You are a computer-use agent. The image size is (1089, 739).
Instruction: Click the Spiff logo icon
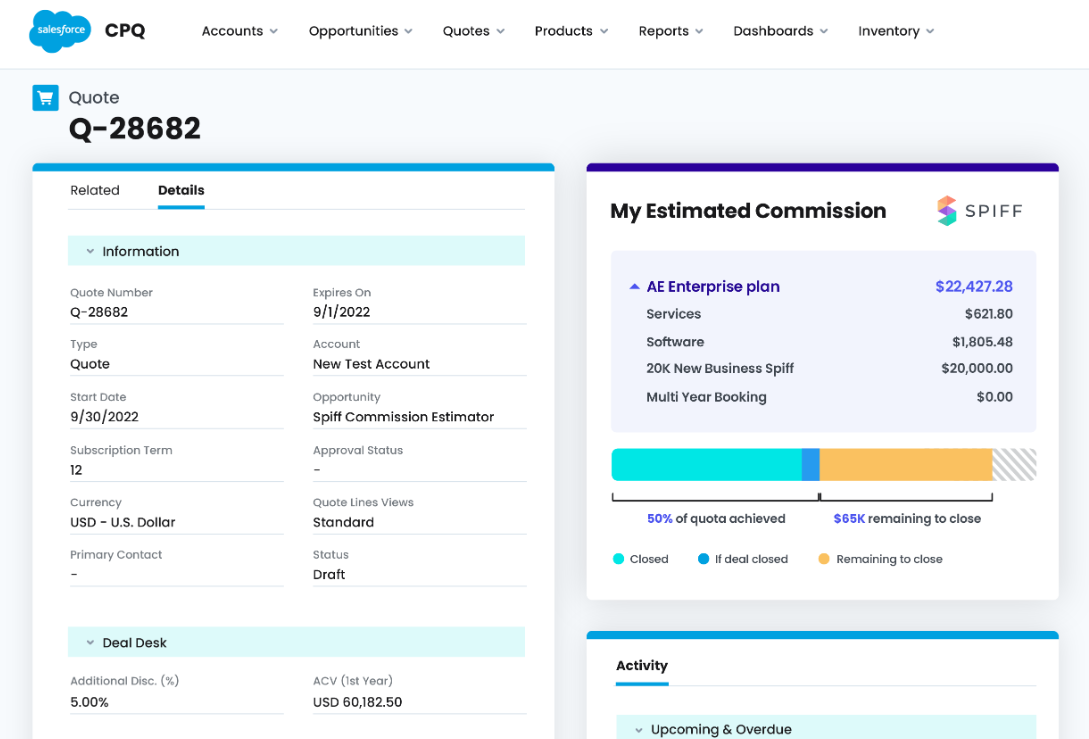pos(946,211)
